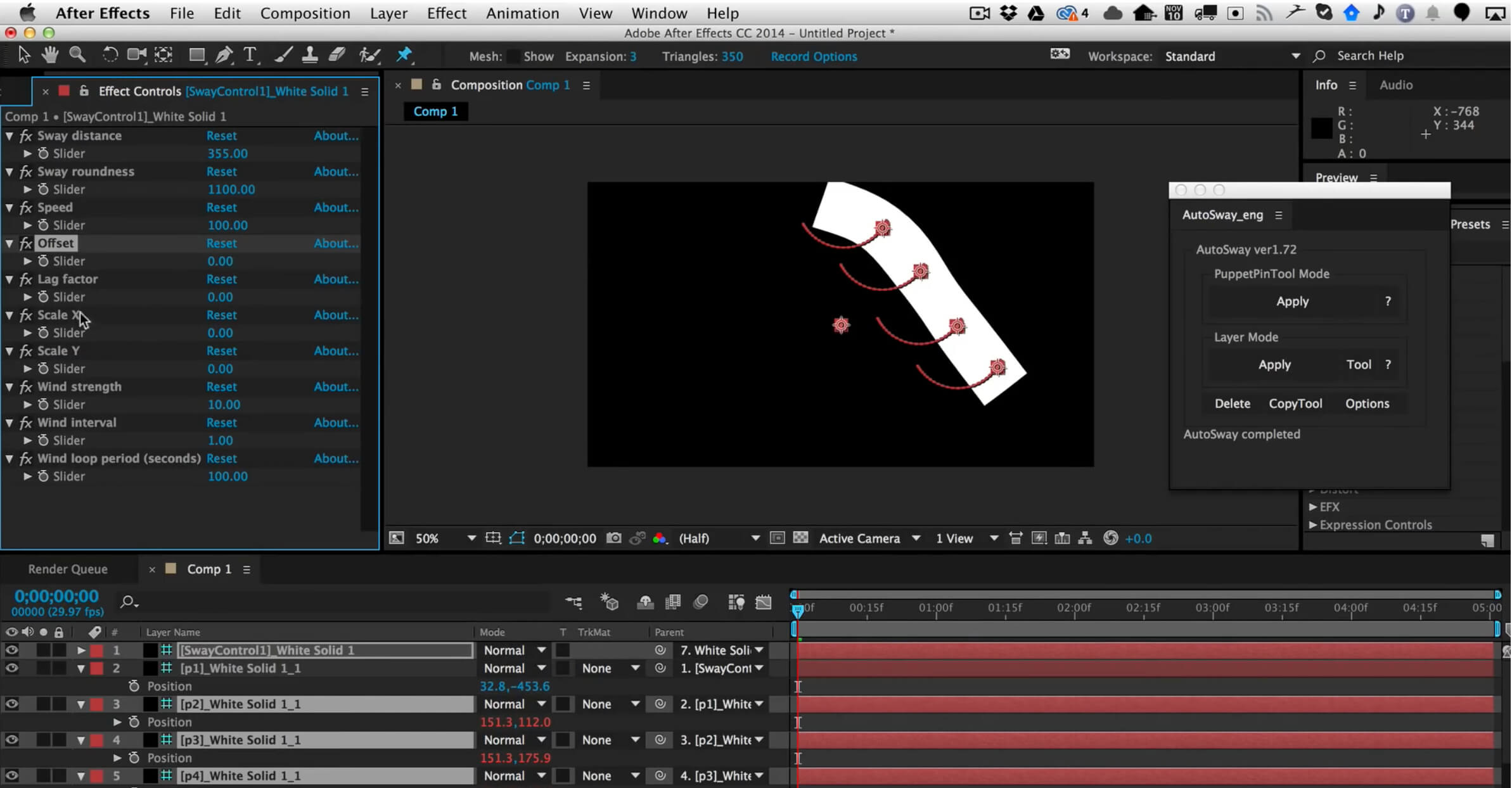The width and height of the screenshot is (1512, 788).
Task: Open channel and color management icon
Action: 660,538
